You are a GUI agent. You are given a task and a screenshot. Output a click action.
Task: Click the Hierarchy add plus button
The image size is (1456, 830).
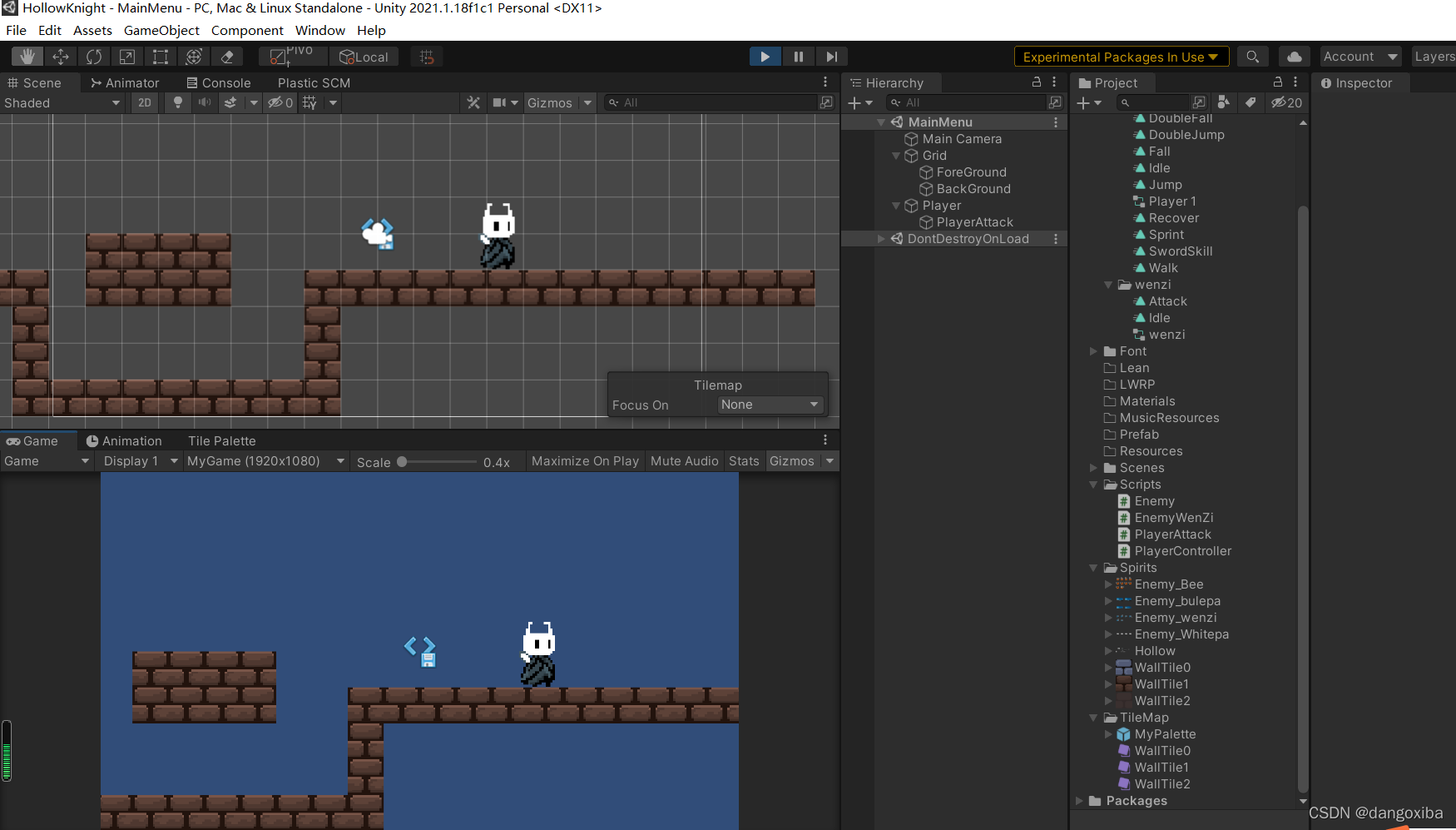[x=860, y=103]
